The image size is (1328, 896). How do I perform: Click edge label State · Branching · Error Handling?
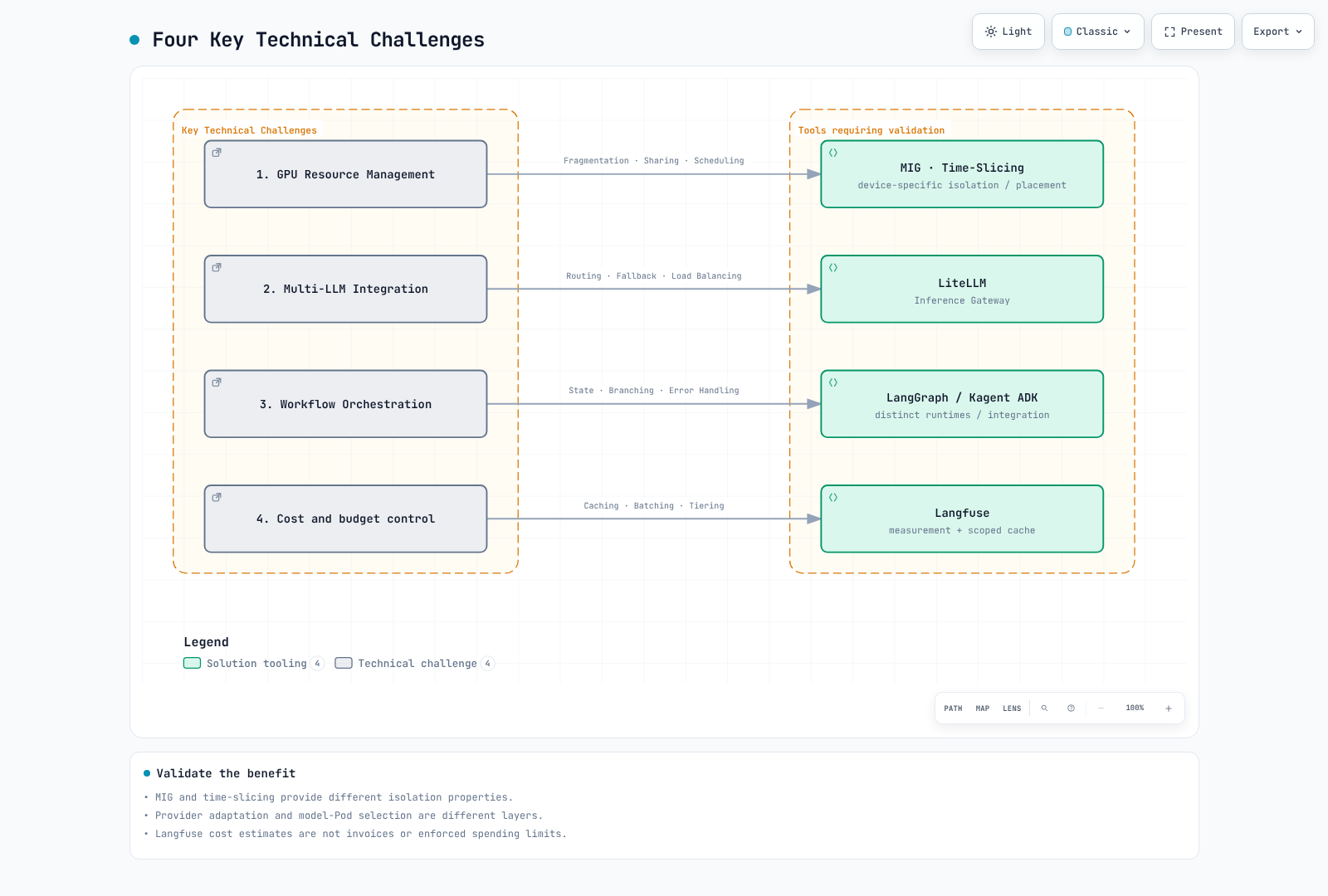(x=654, y=391)
